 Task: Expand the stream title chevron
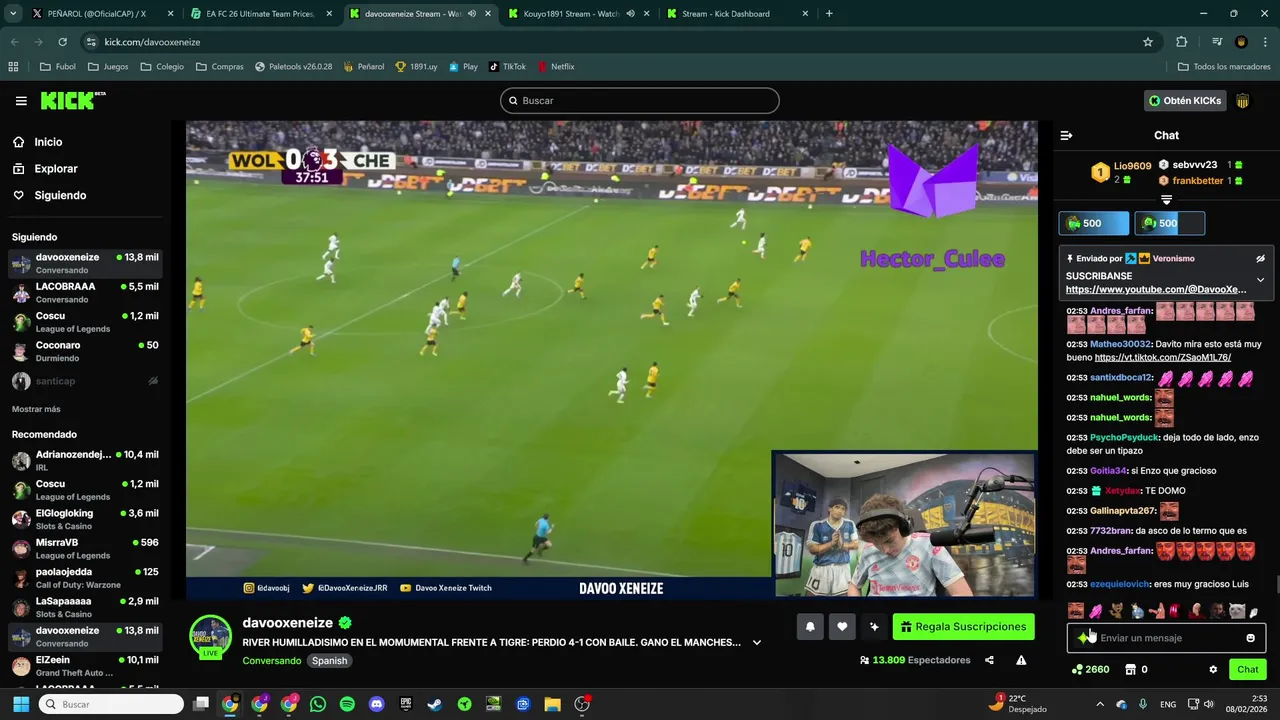(757, 642)
